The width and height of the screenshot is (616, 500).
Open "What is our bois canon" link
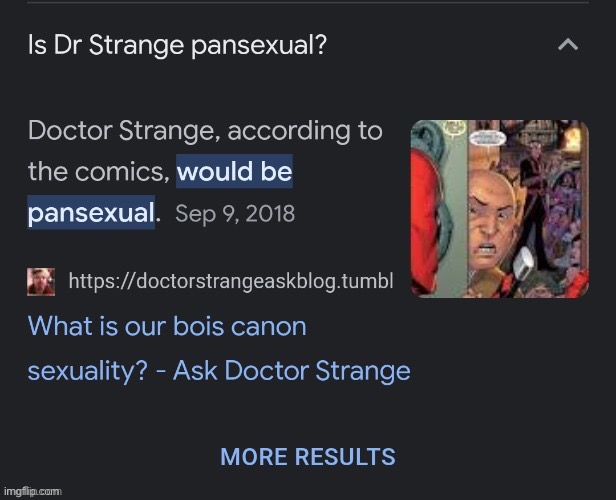tap(167, 326)
